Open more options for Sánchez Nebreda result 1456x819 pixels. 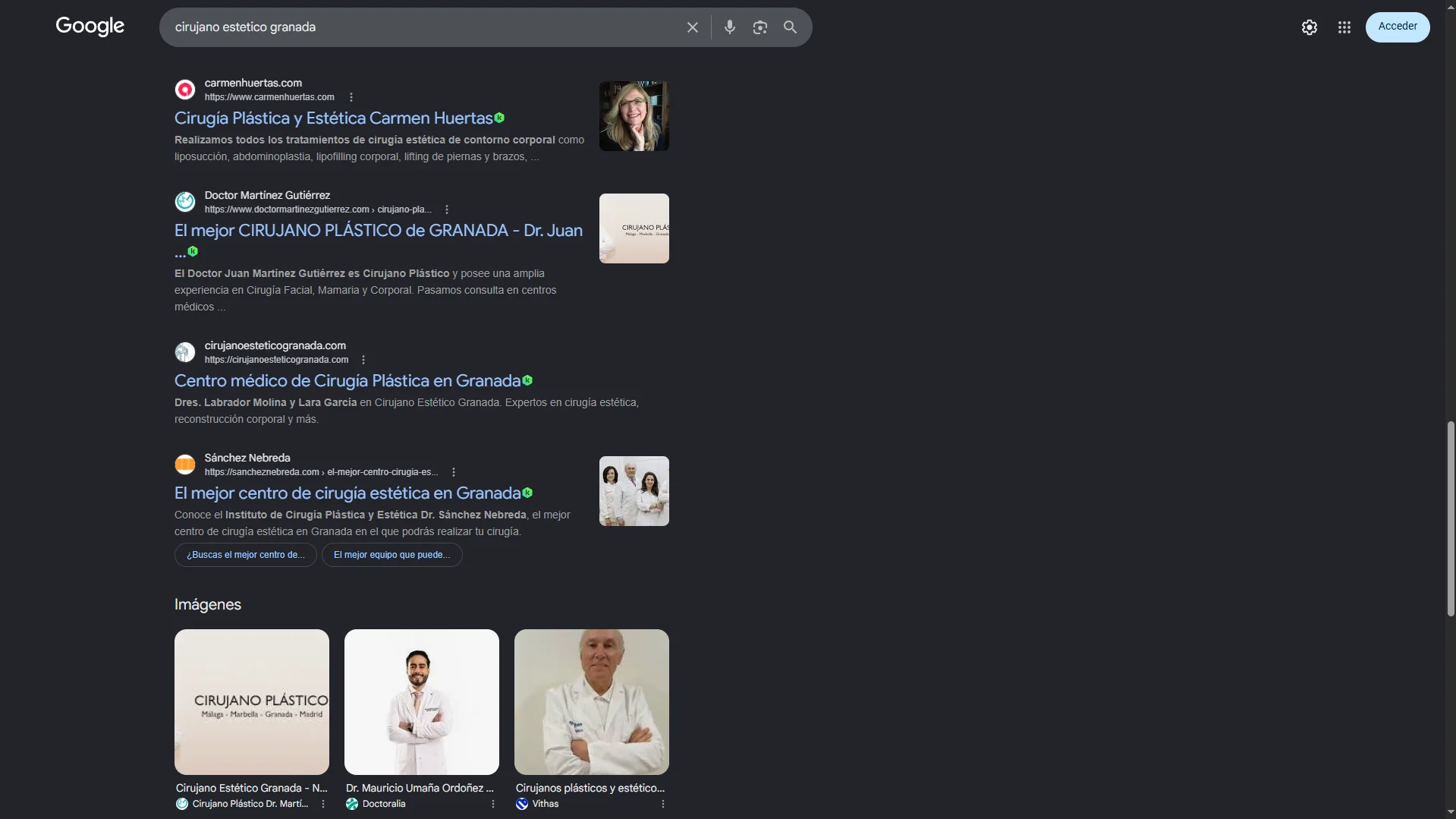click(454, 472)
